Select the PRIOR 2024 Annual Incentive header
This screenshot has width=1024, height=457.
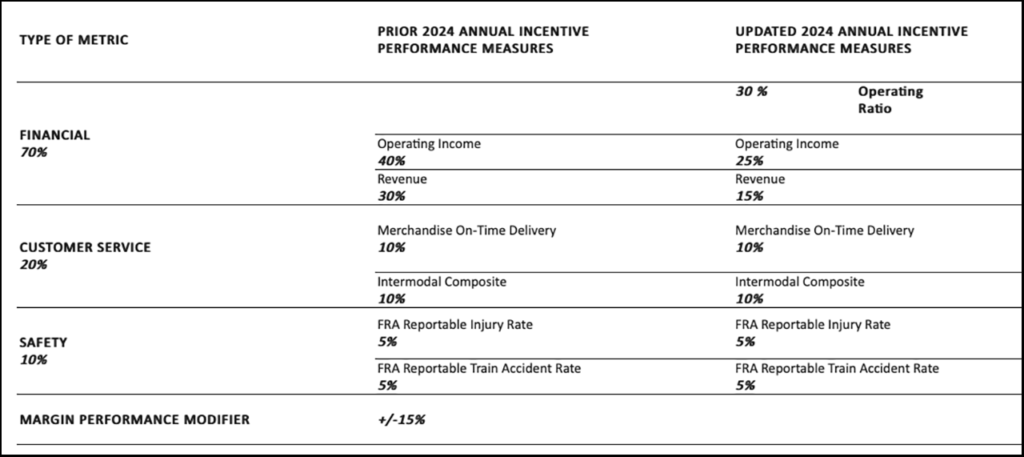(482, 39)
